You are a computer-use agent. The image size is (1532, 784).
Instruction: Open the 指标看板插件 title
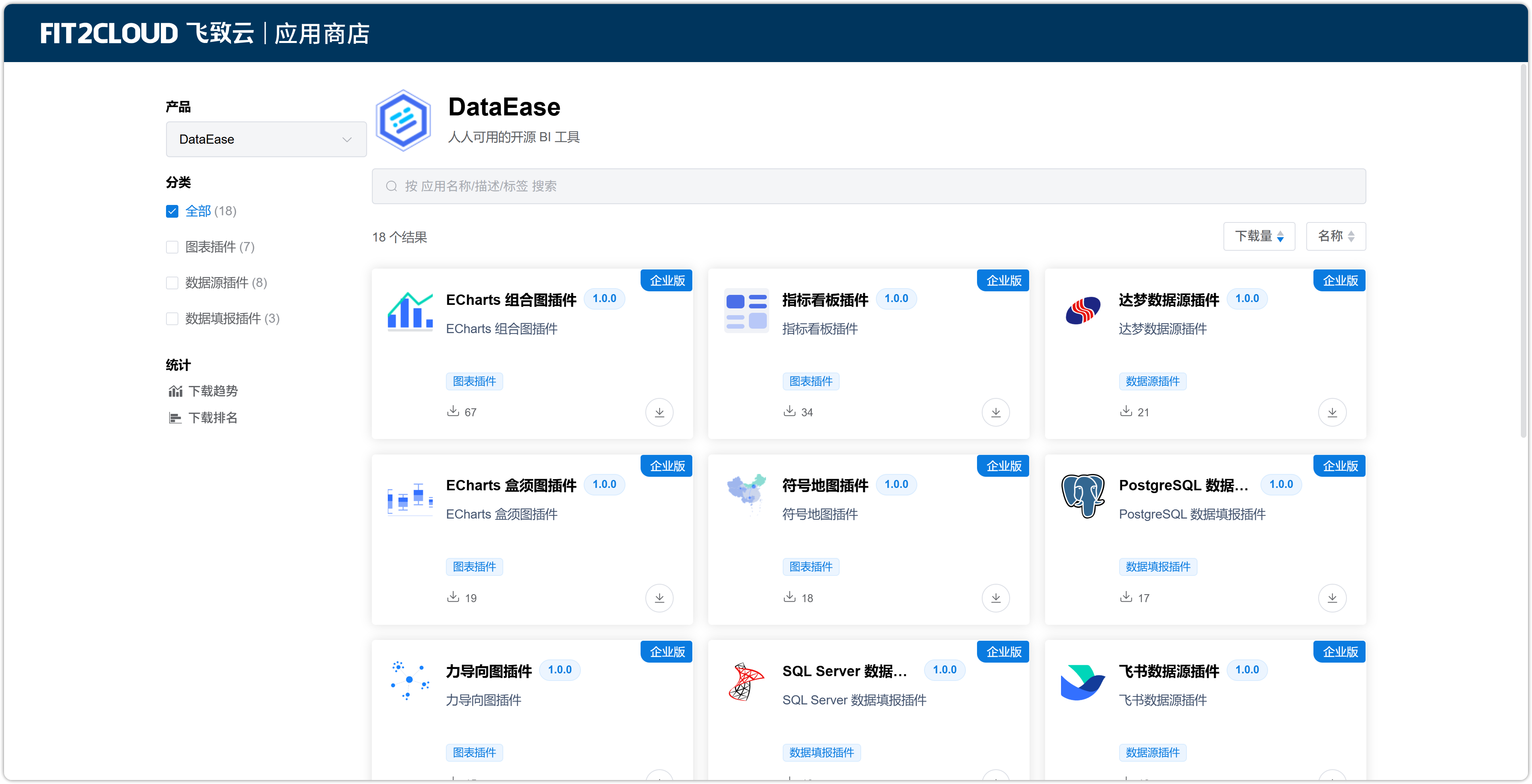pos(825,300)
